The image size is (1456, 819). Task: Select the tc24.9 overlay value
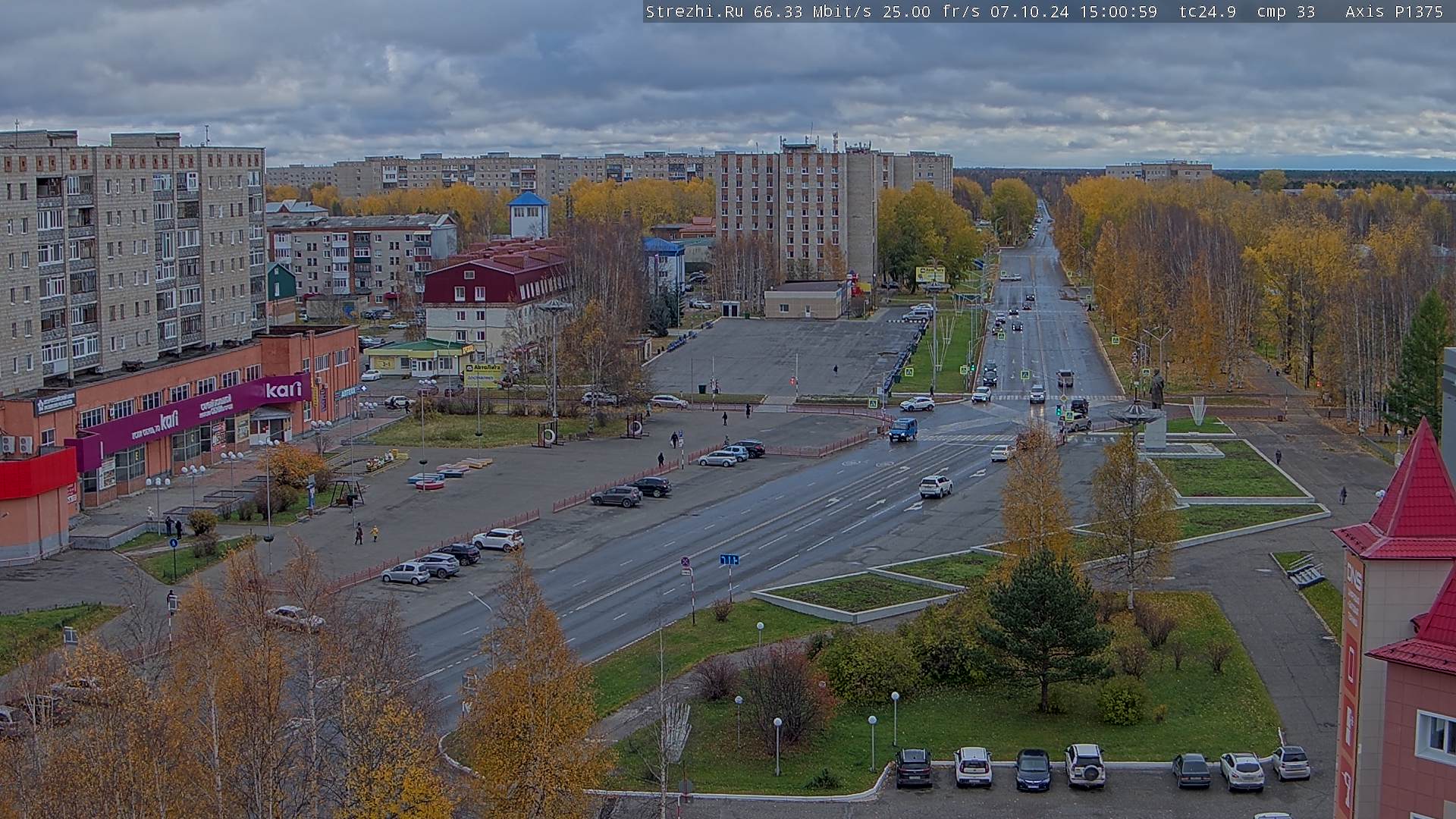tap(1207, 11)
